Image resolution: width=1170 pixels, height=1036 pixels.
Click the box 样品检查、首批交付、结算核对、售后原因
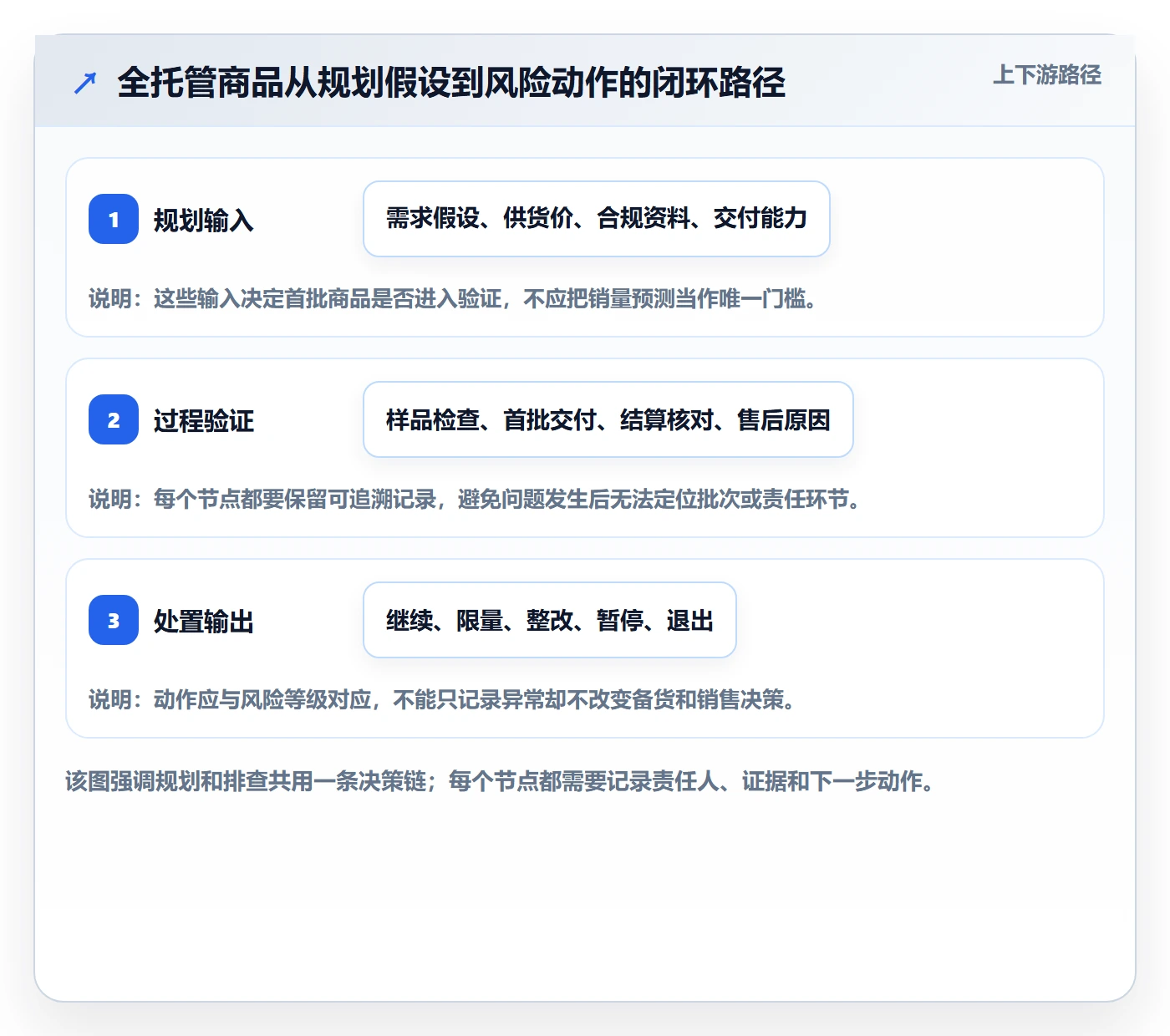(x=608, y=419)
